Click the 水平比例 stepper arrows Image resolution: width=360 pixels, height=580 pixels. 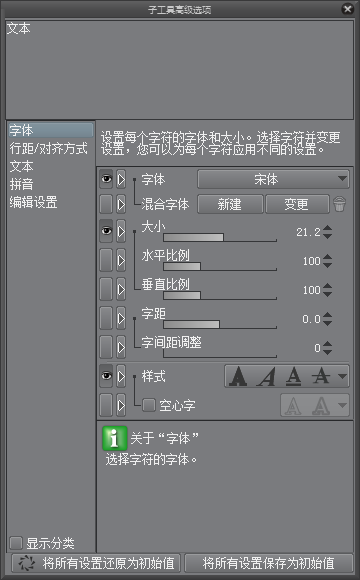(x=327, y=261)
